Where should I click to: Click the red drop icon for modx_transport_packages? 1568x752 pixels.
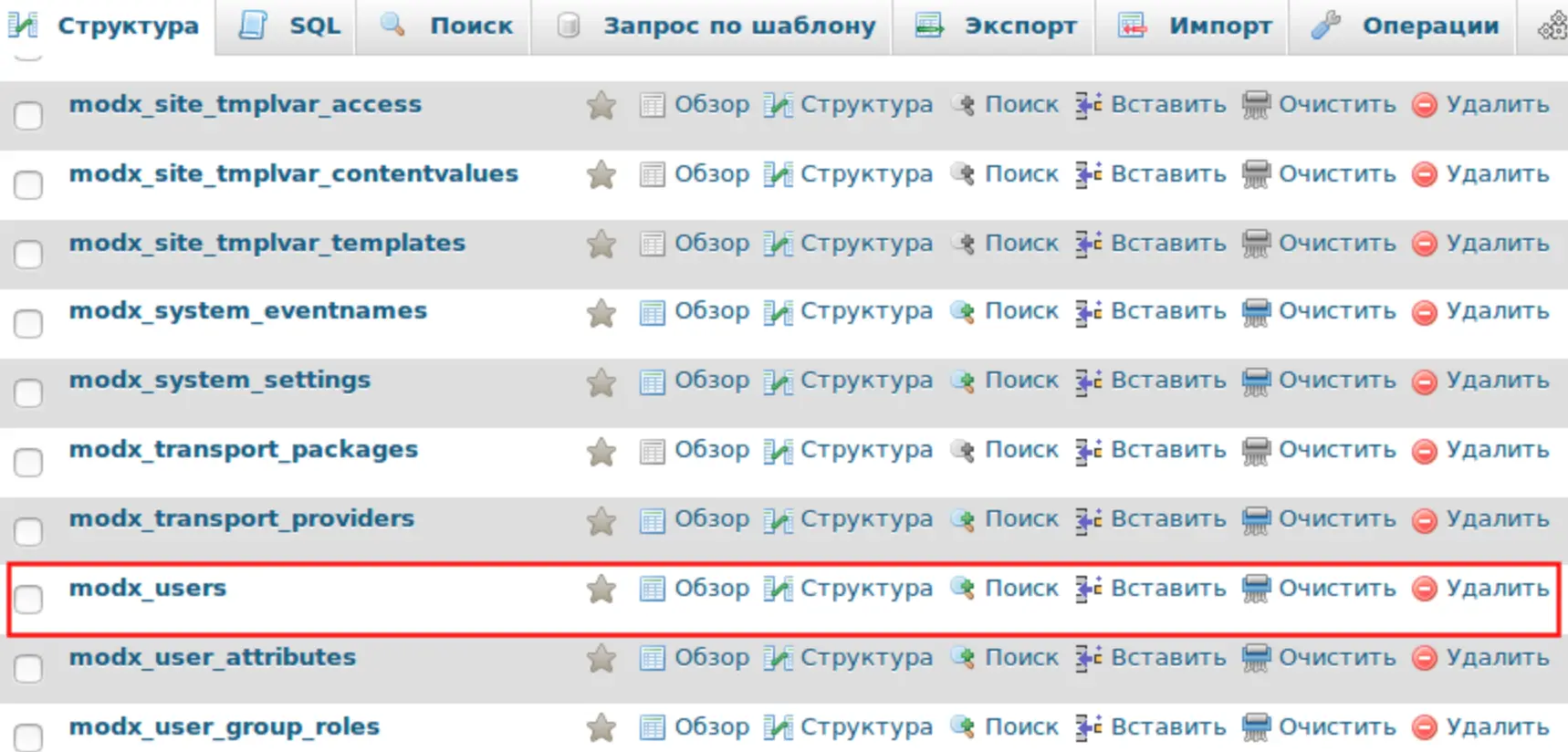(x=1425, y=452)
